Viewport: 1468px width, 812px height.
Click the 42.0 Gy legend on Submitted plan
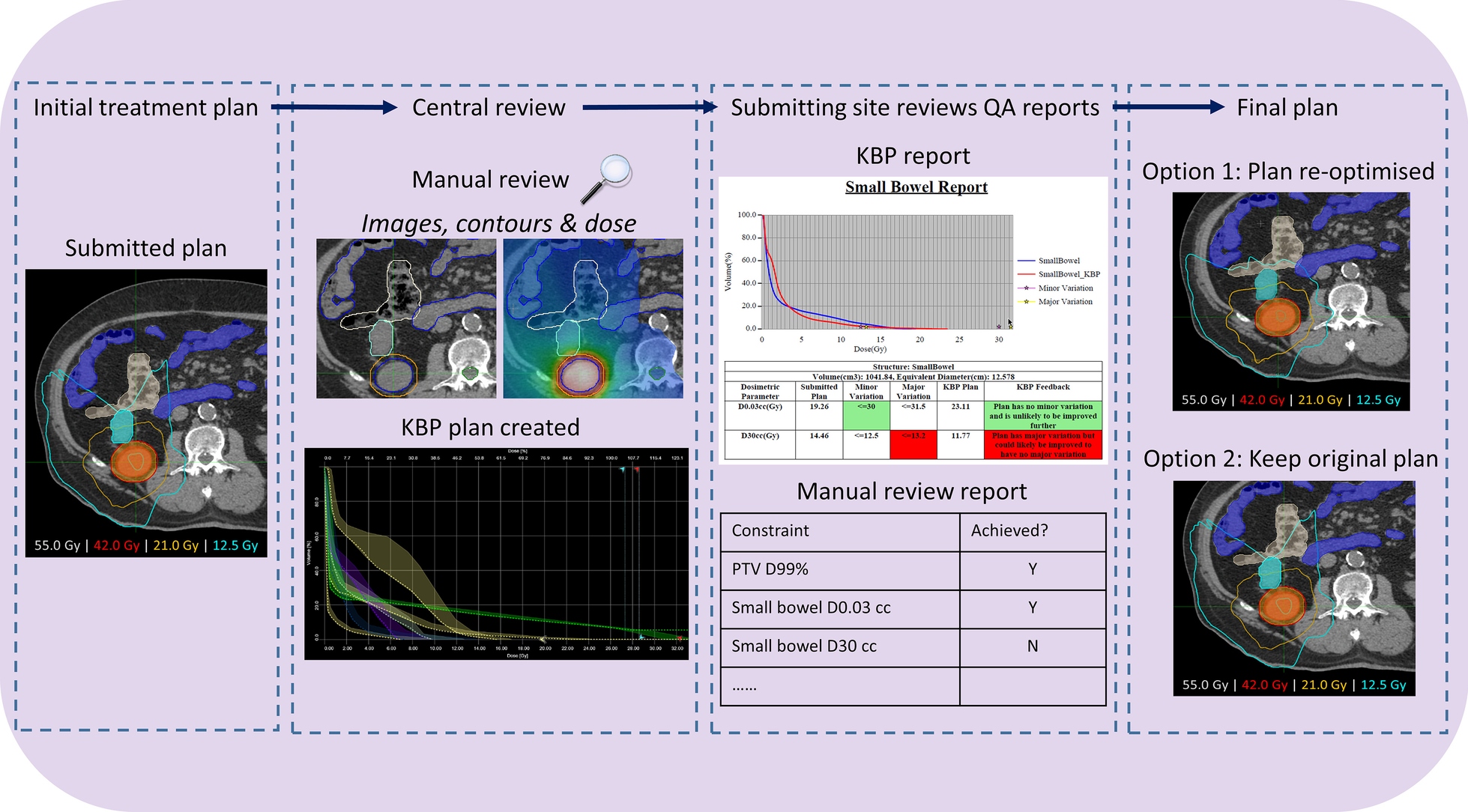(x=116, y=545)
